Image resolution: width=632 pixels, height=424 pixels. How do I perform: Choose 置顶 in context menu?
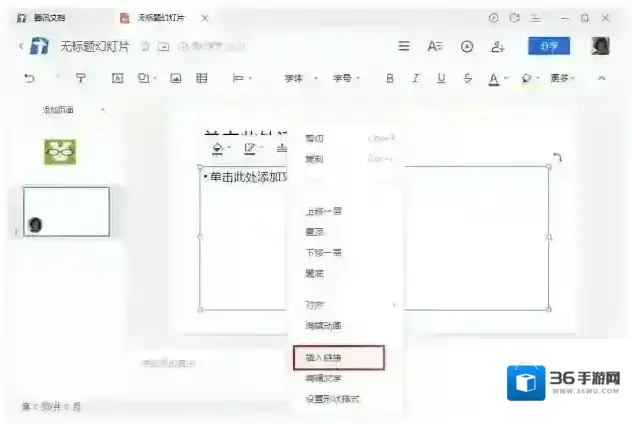(x=314, y=232)
